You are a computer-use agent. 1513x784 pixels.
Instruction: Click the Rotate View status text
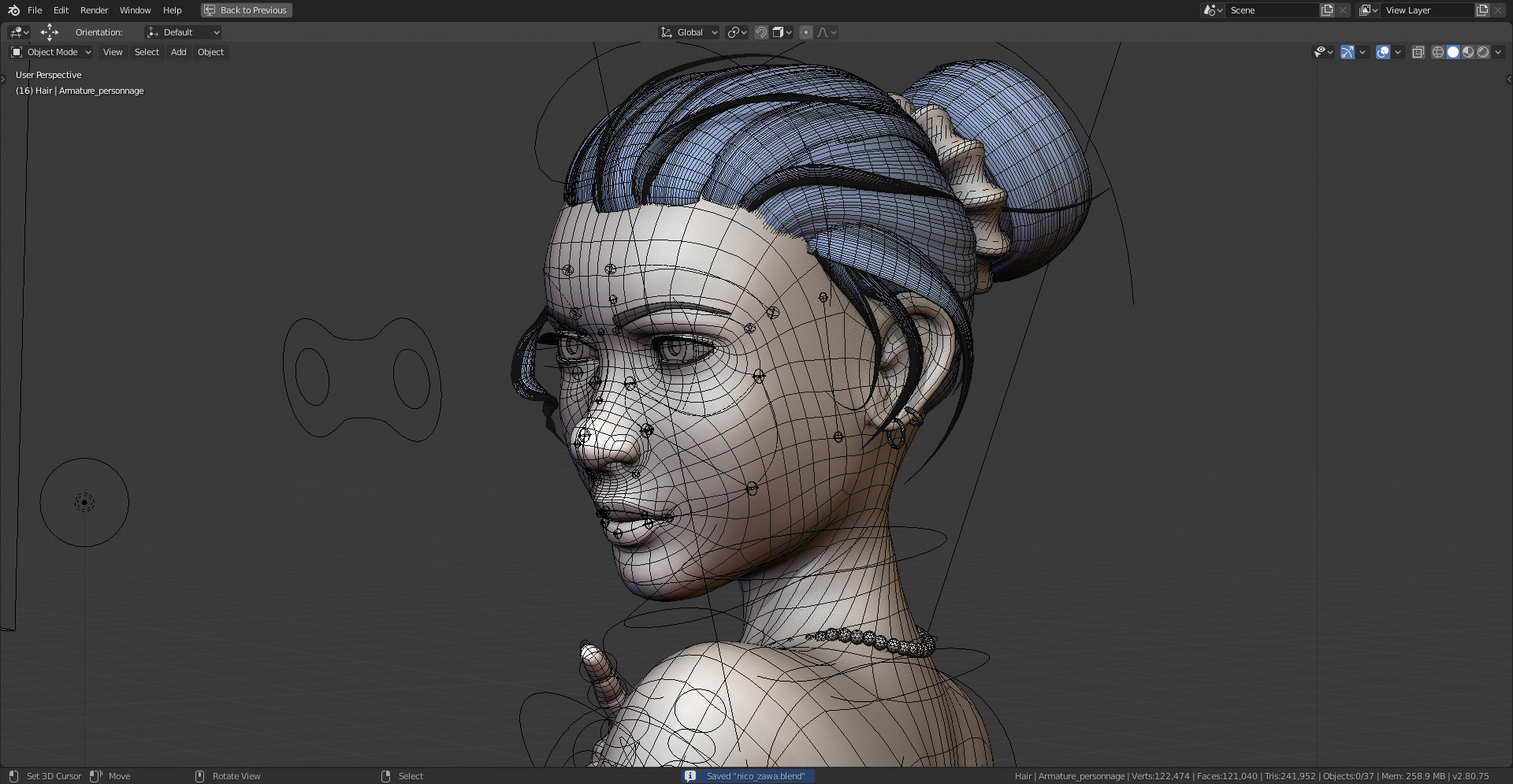[236, 776]
